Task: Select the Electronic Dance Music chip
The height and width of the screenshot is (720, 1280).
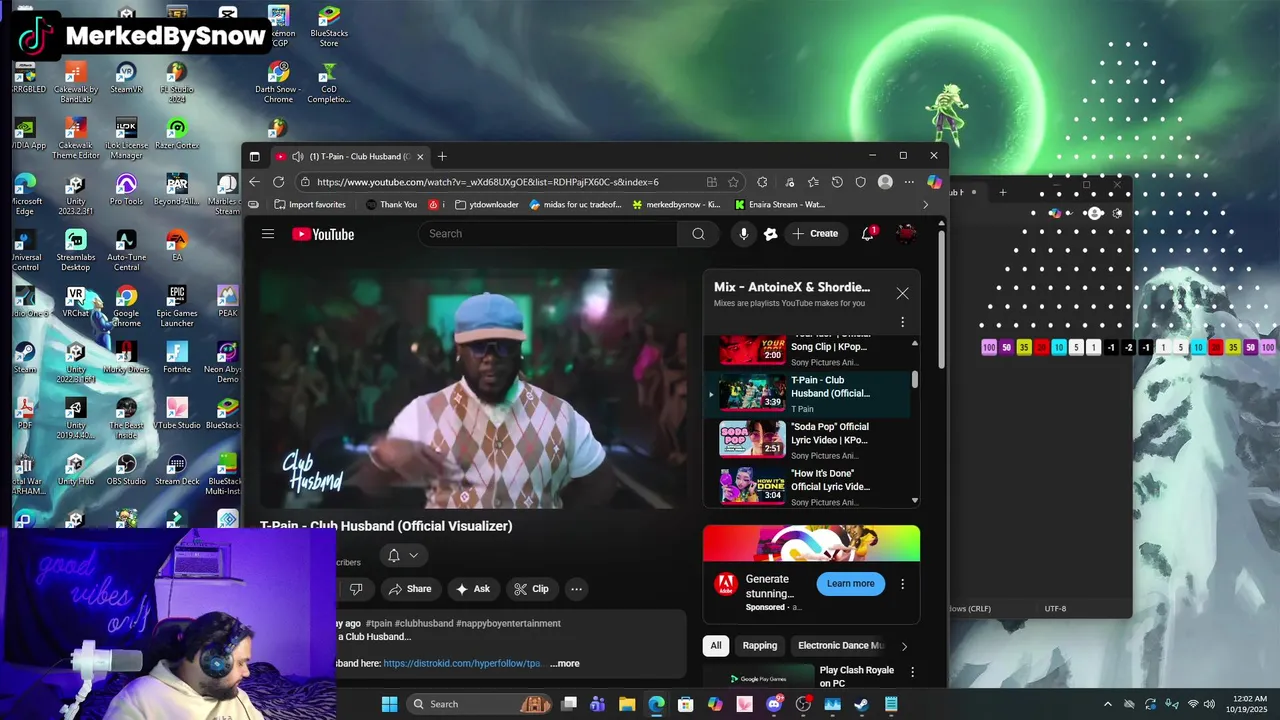Action: [x=841, y=646]
